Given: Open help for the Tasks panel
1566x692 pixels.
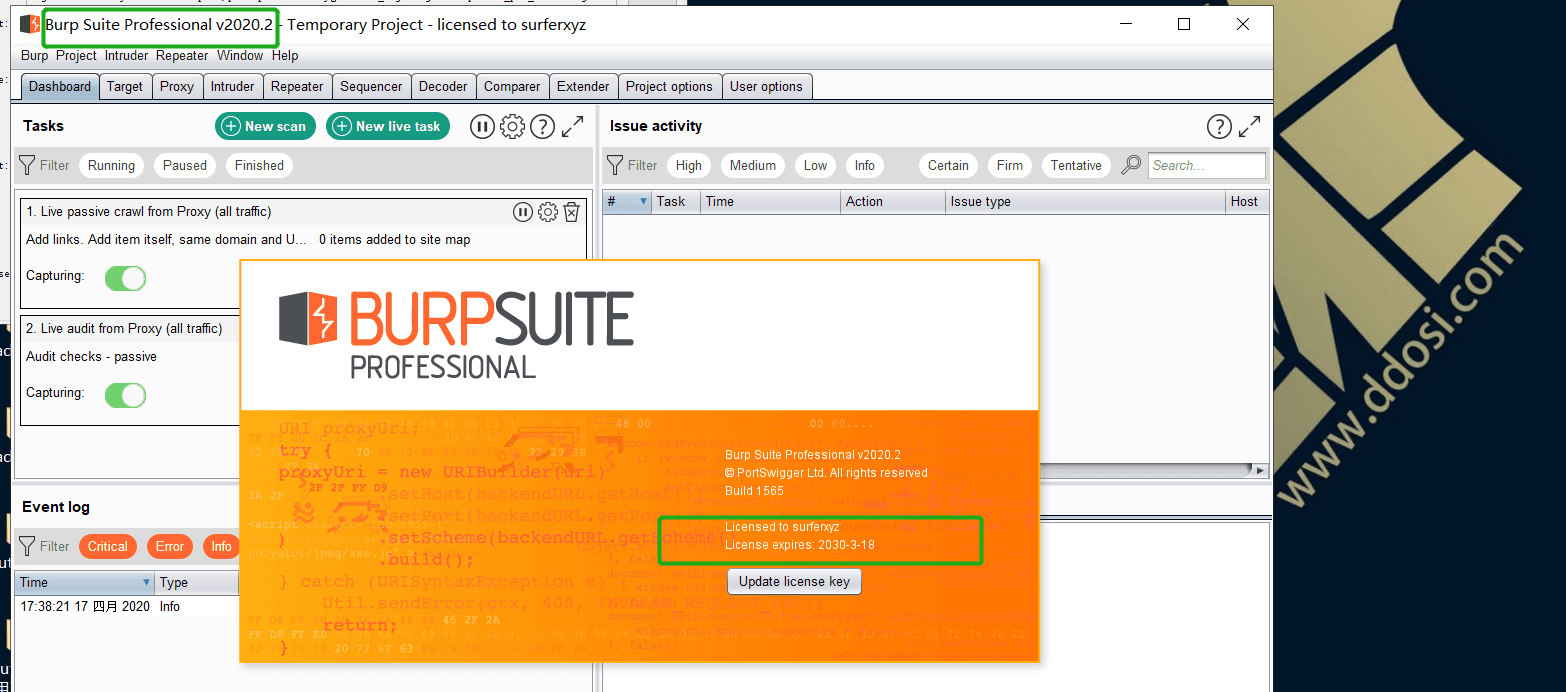Looking at the screenshot, I should [542, 126].
